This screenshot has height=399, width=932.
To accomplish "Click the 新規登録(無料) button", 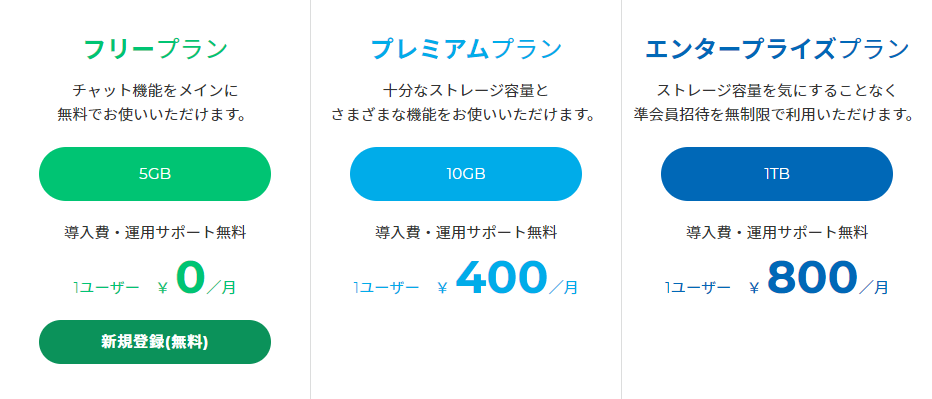I will pos(155,342).
